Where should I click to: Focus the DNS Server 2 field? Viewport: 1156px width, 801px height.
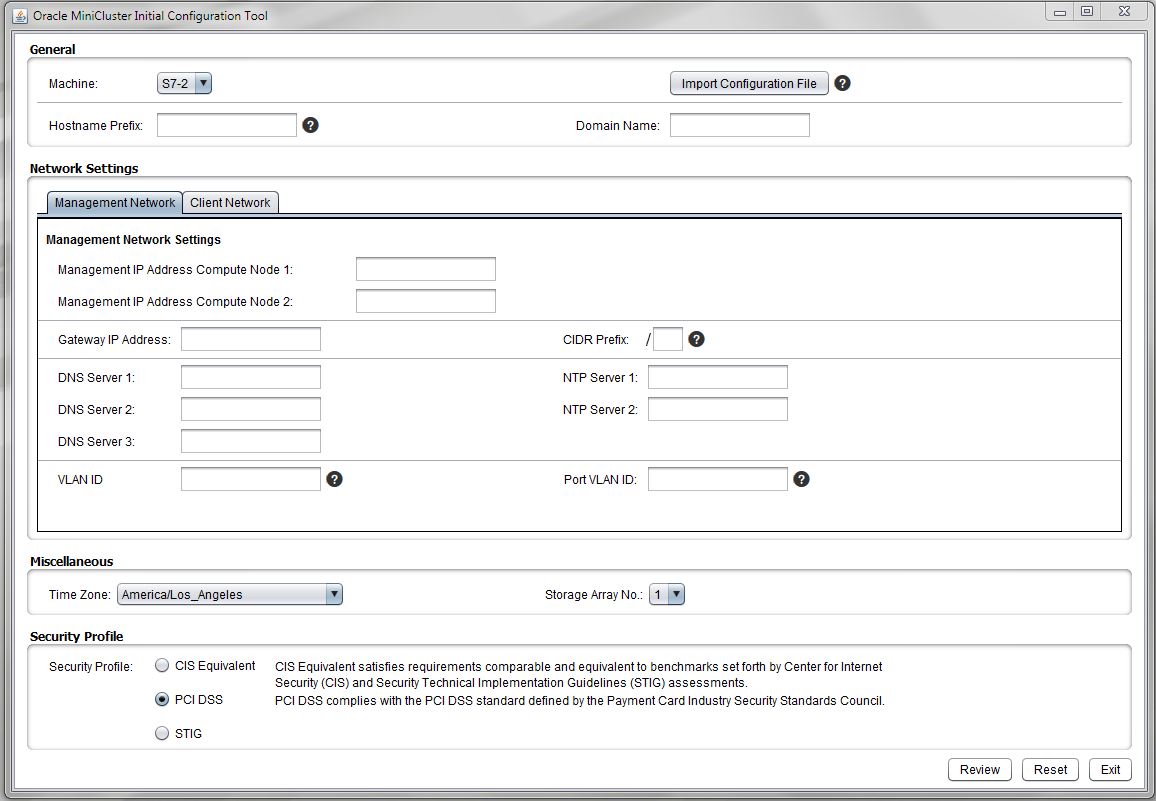(x=251, y=409)
